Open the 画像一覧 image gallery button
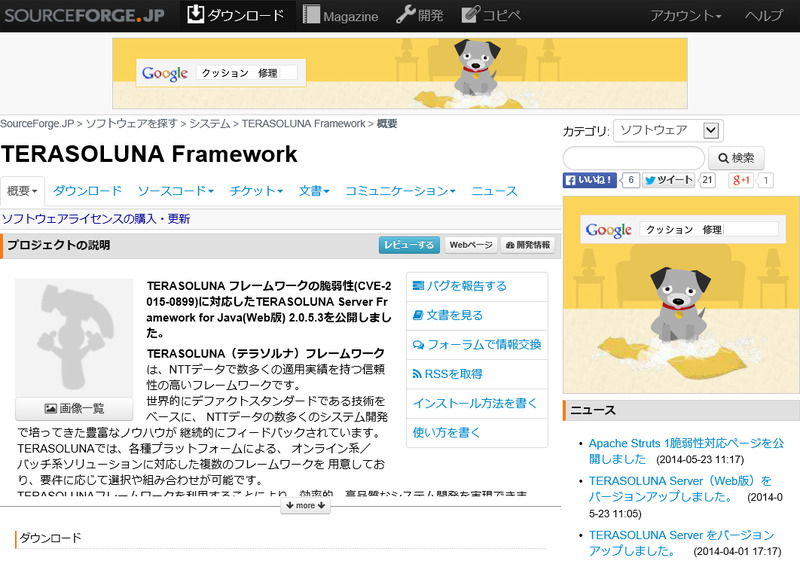Screen dimensions: 800x564 click(74, 409)
